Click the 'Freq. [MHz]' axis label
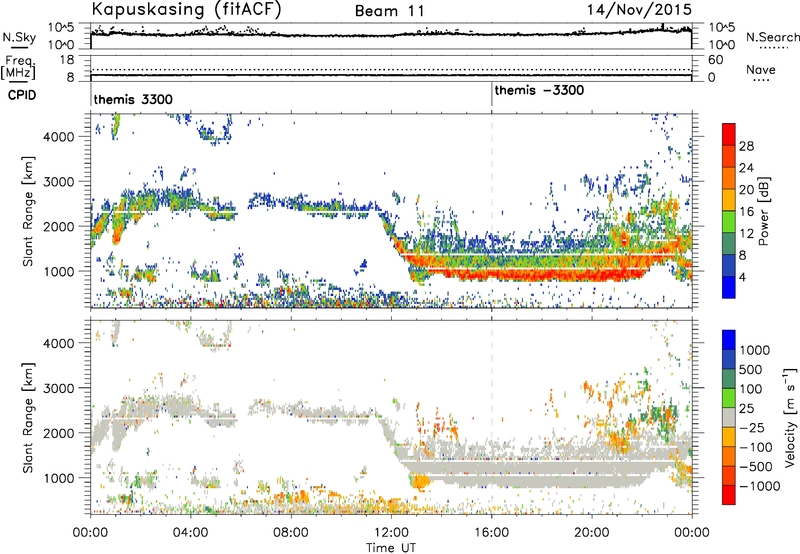 point(18,68)
